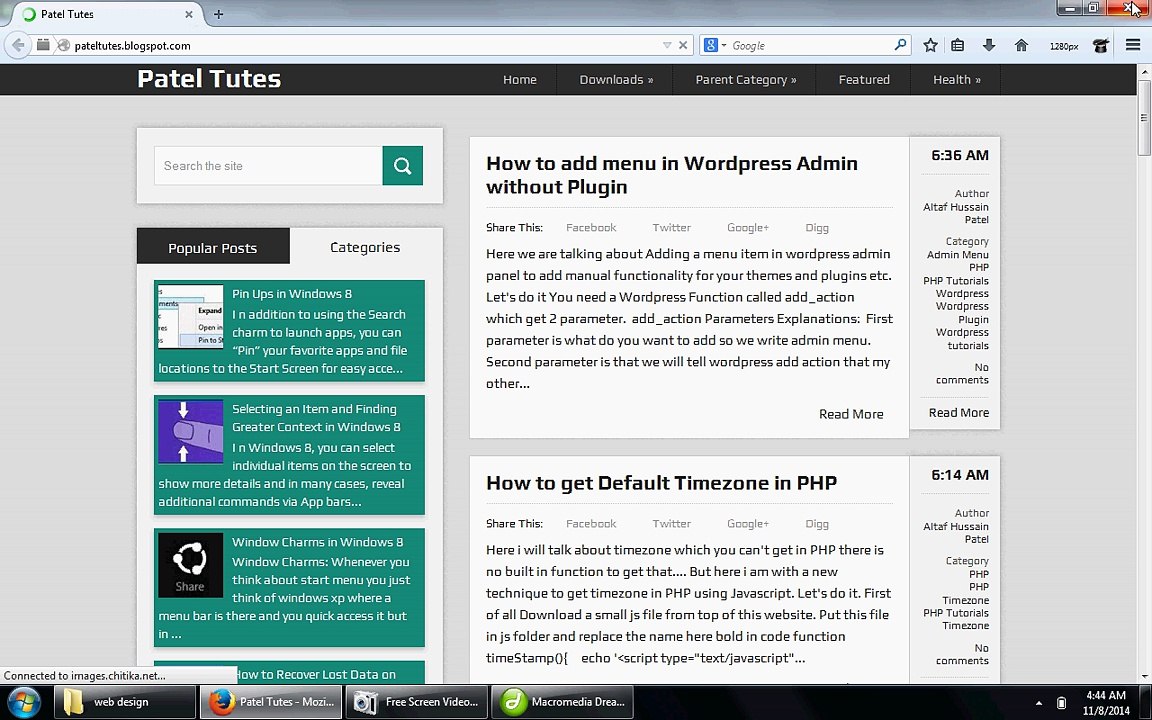Expand the Parent Category menu
1152x720 pixels.
coord(745,79)
